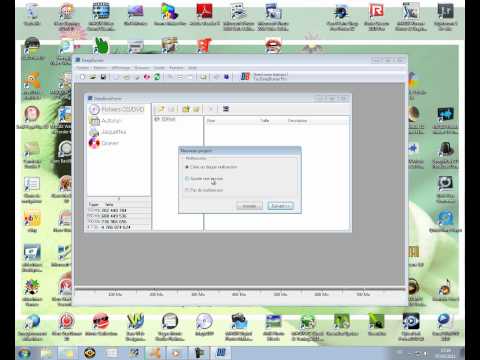
Task: Click the list view icon in project toolbar
Action: coord(226,109)
